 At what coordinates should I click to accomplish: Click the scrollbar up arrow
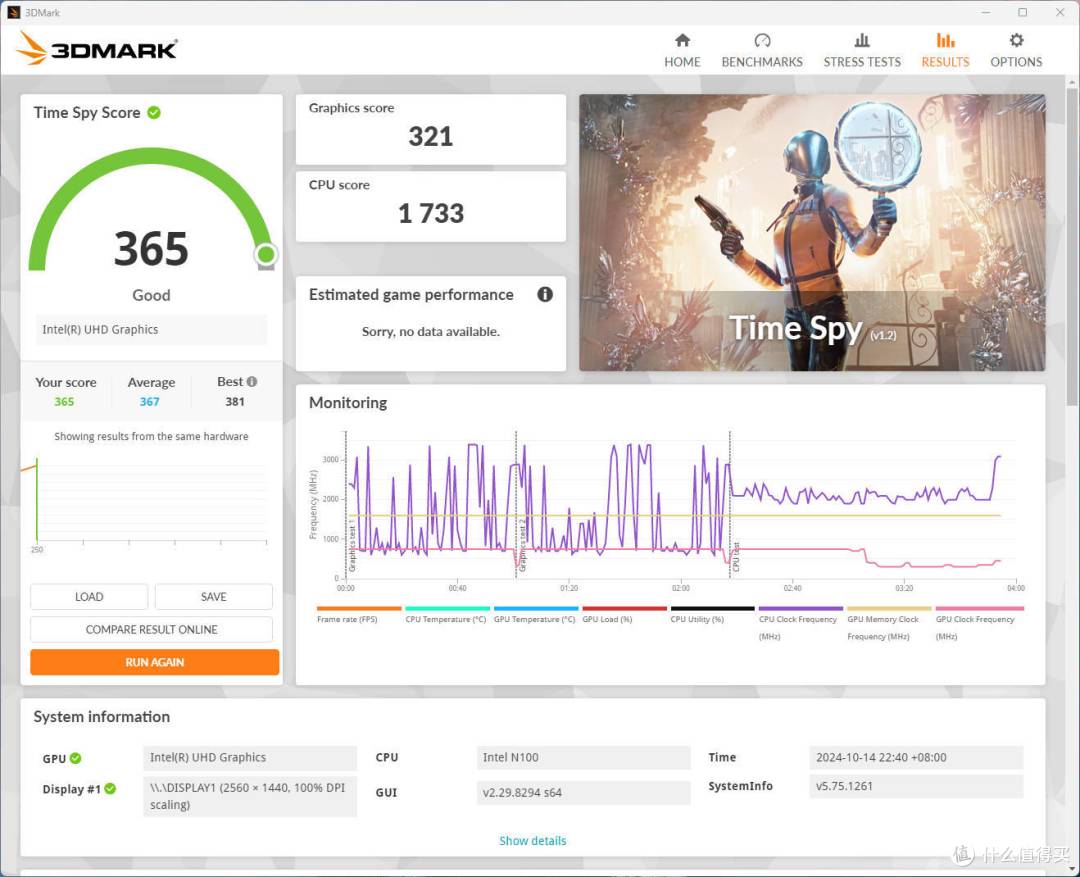click(1072, 82)
